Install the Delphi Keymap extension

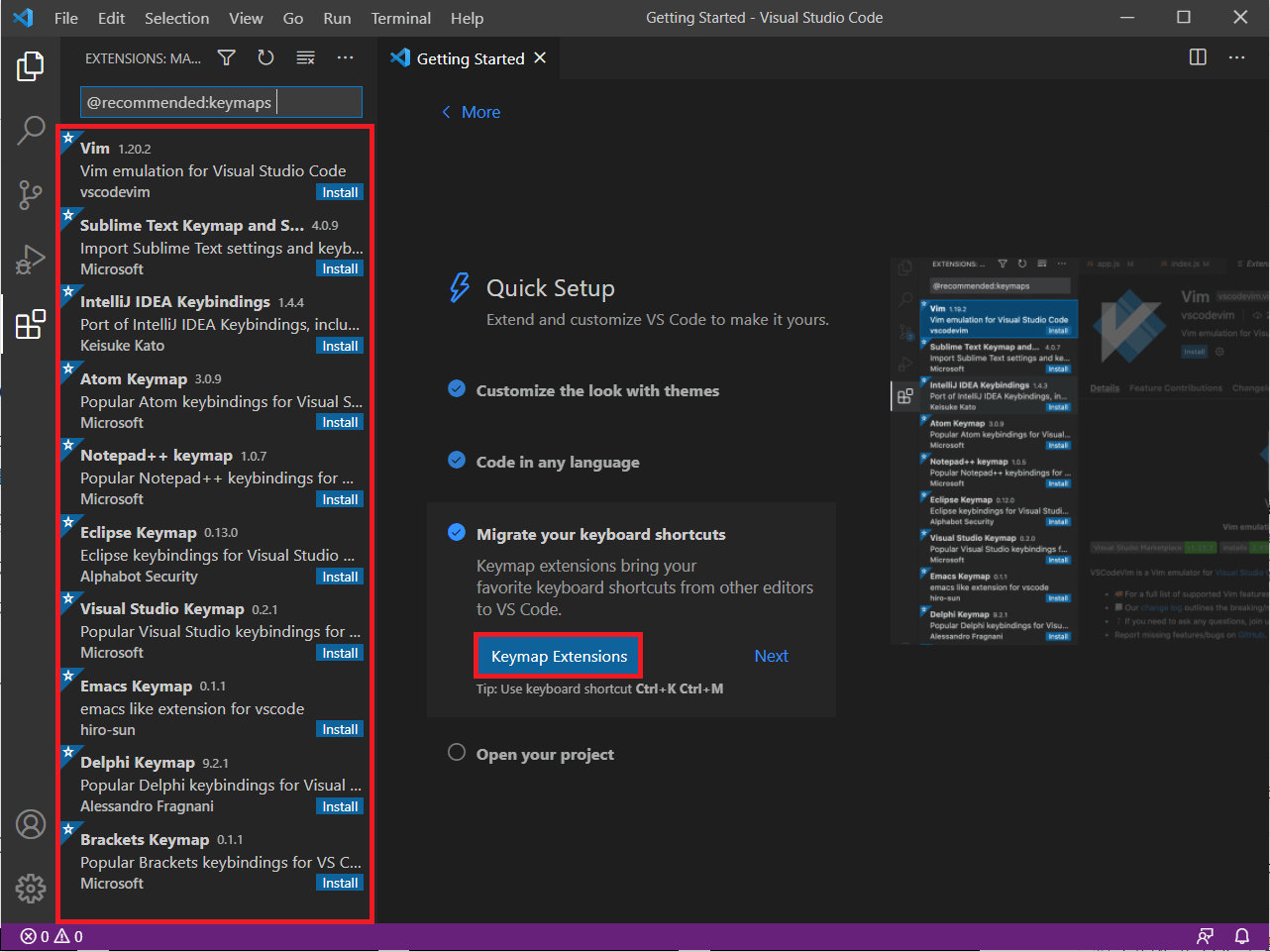pos(340,806)
